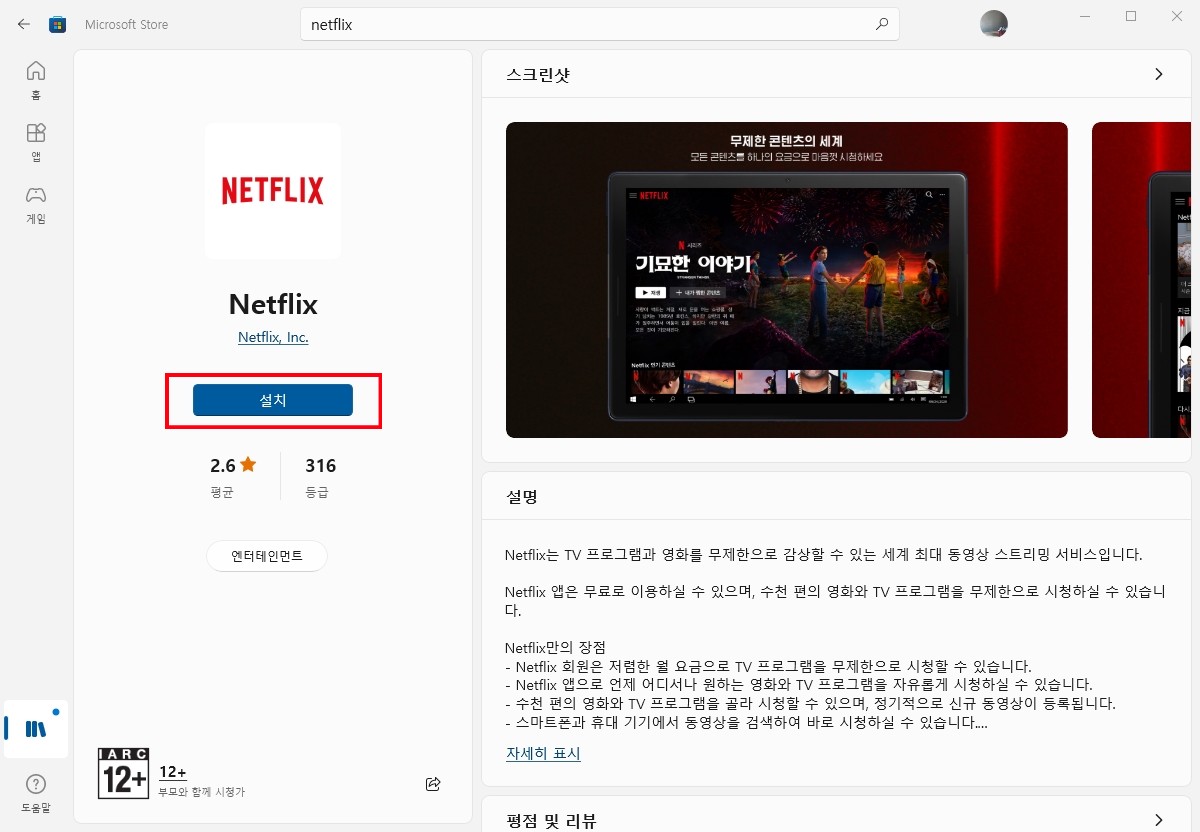Viewport: 1200px width, 832px height.
Task: Open the Library icon at the bottom sidebar
Action: 36,729
